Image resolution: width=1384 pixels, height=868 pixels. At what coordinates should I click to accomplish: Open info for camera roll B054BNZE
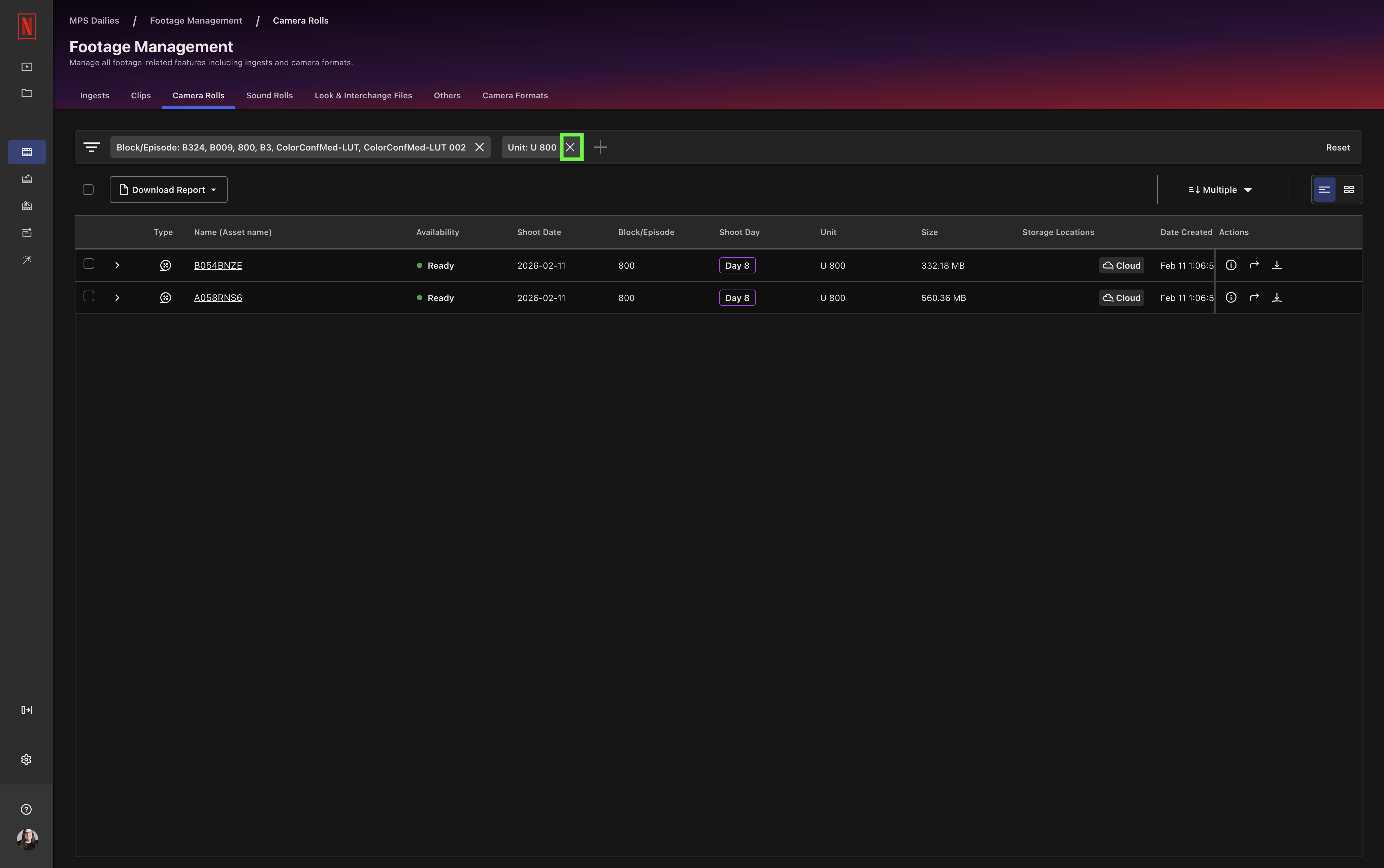pos(1231,265)
